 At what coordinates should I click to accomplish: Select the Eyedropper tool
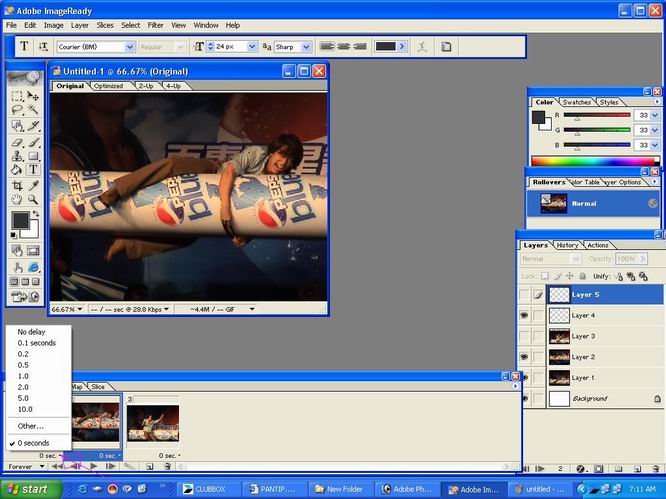tap(33, 185)
